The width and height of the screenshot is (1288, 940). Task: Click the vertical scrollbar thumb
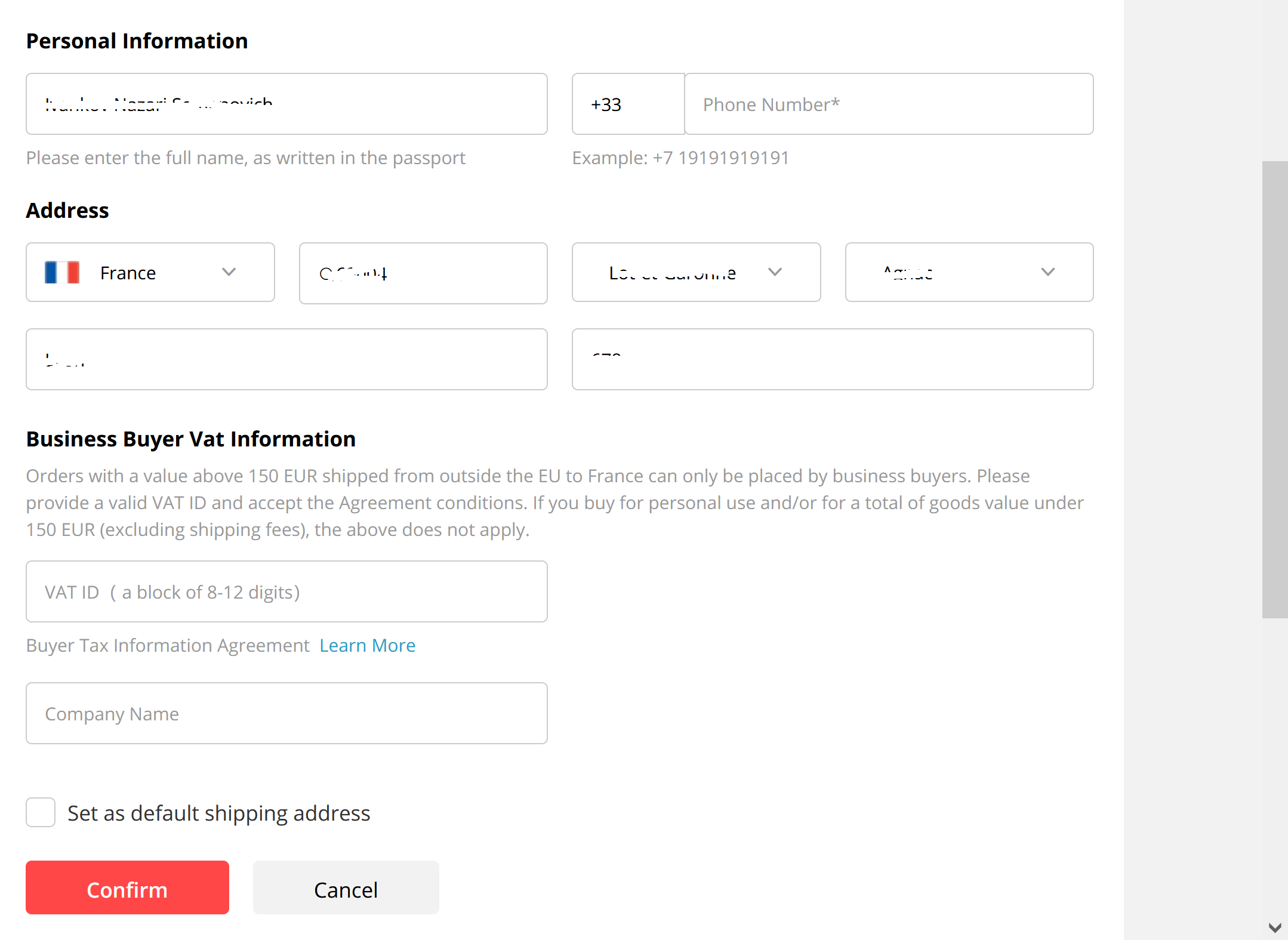click(1275, 389)
